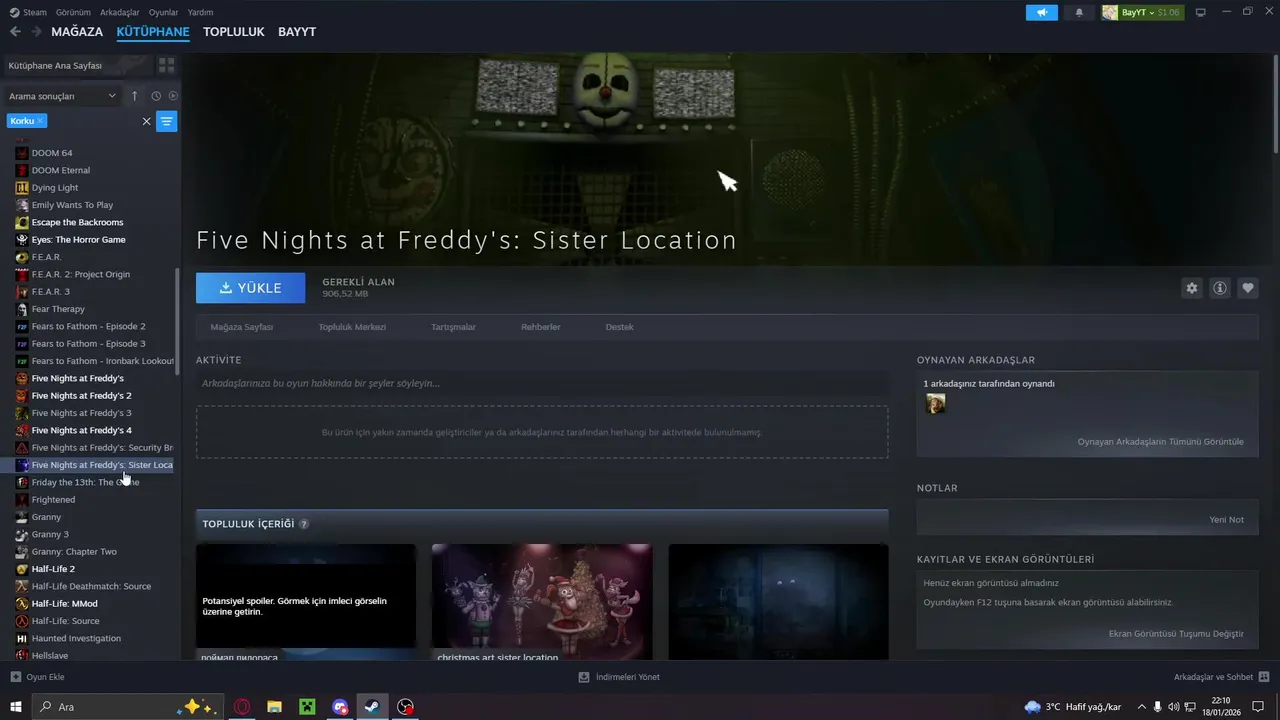Select Friday the 13th: The Game

point(85,482)
